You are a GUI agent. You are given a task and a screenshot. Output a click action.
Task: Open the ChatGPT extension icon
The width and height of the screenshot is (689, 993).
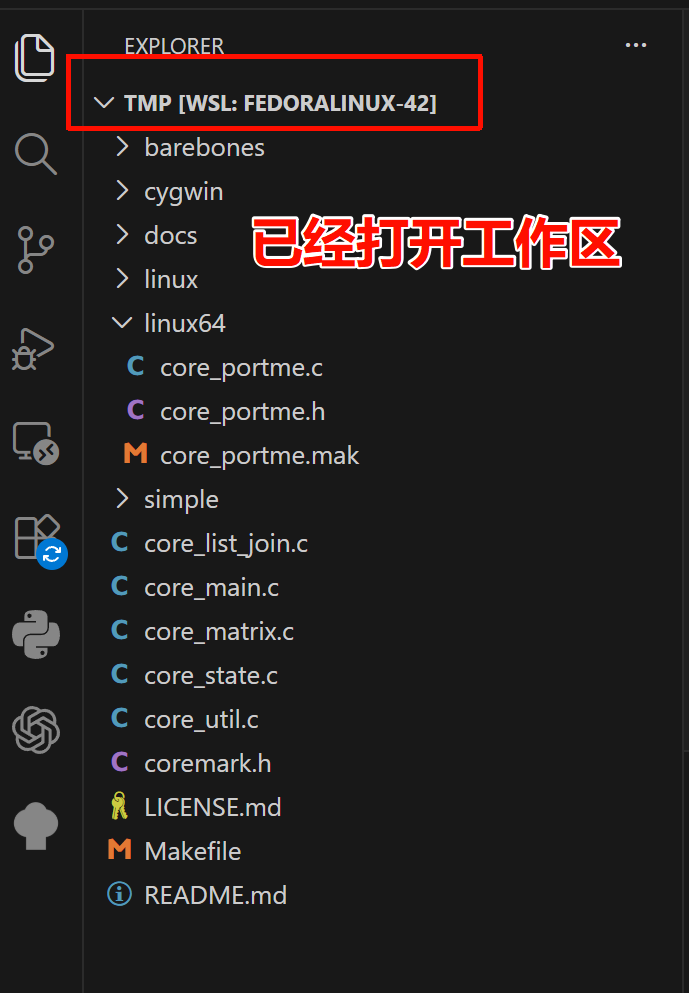36,730
